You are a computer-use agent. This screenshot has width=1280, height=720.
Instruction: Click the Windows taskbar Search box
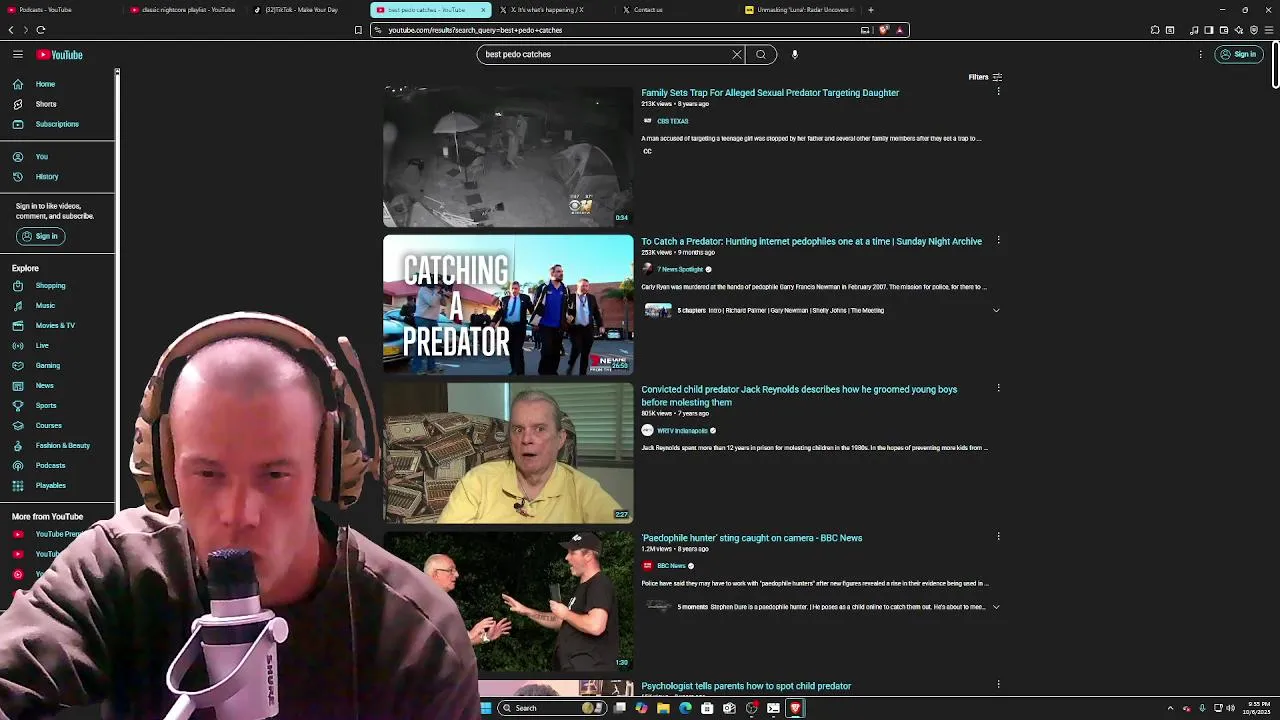[552, 708]
